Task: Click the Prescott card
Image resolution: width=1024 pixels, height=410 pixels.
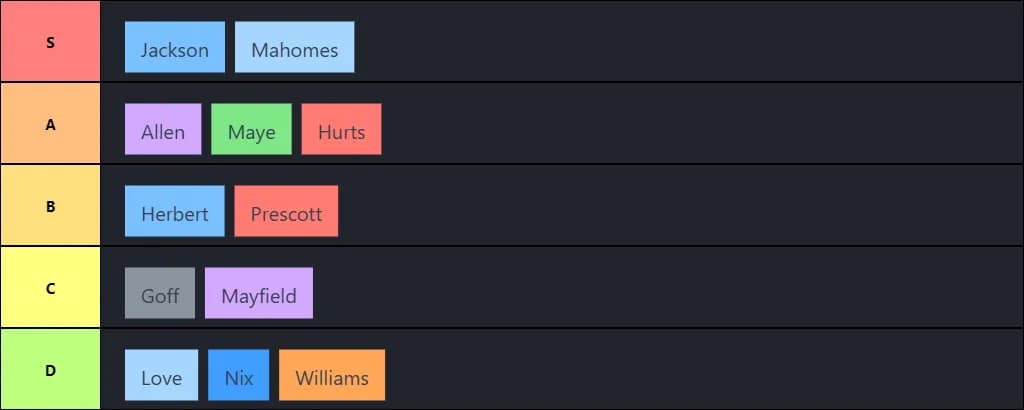Action: pyautogui.click(x=286, y=212)
